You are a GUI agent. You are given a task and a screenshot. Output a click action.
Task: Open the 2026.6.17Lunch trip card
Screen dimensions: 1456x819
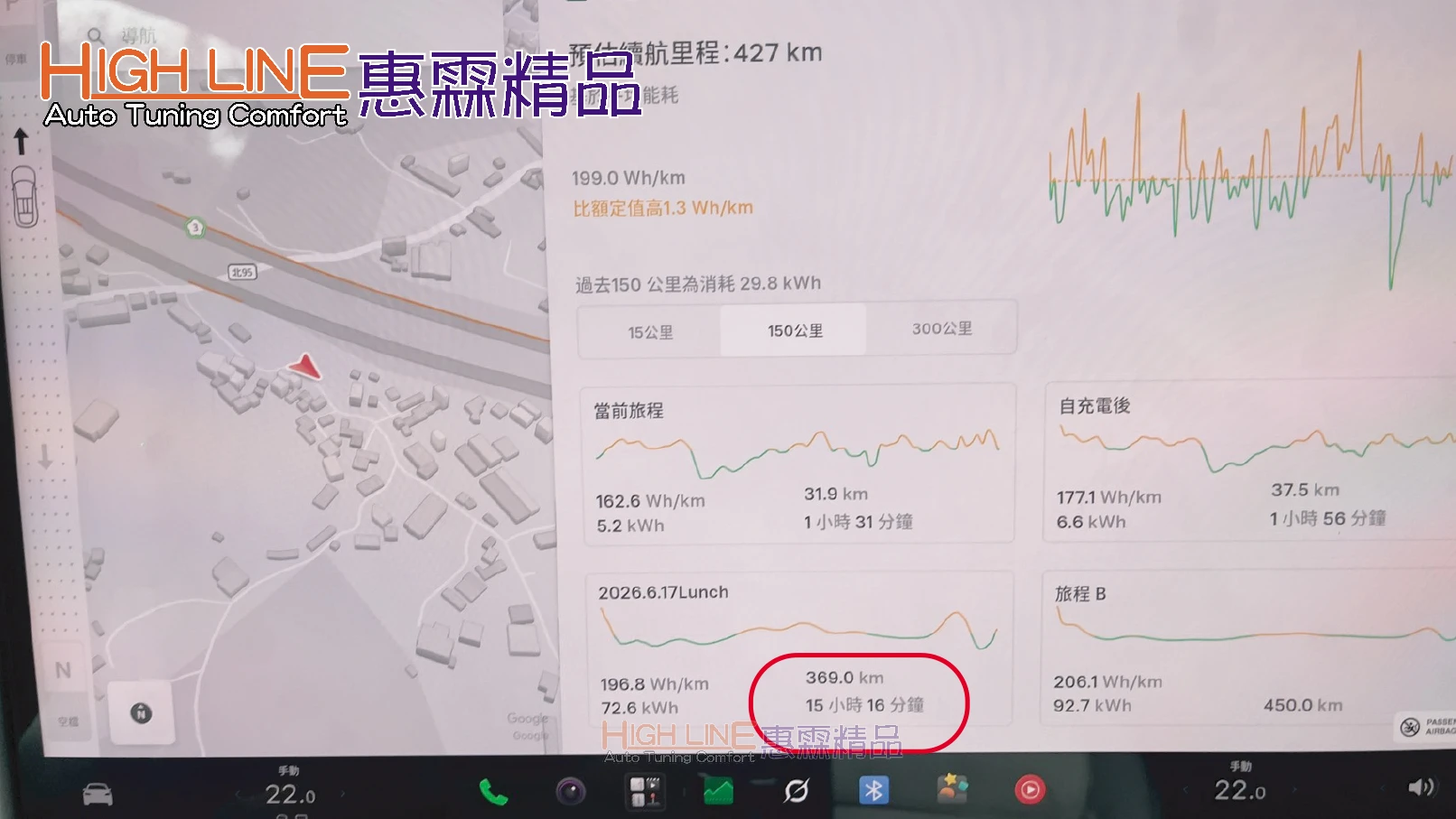[x=799, y=648]
